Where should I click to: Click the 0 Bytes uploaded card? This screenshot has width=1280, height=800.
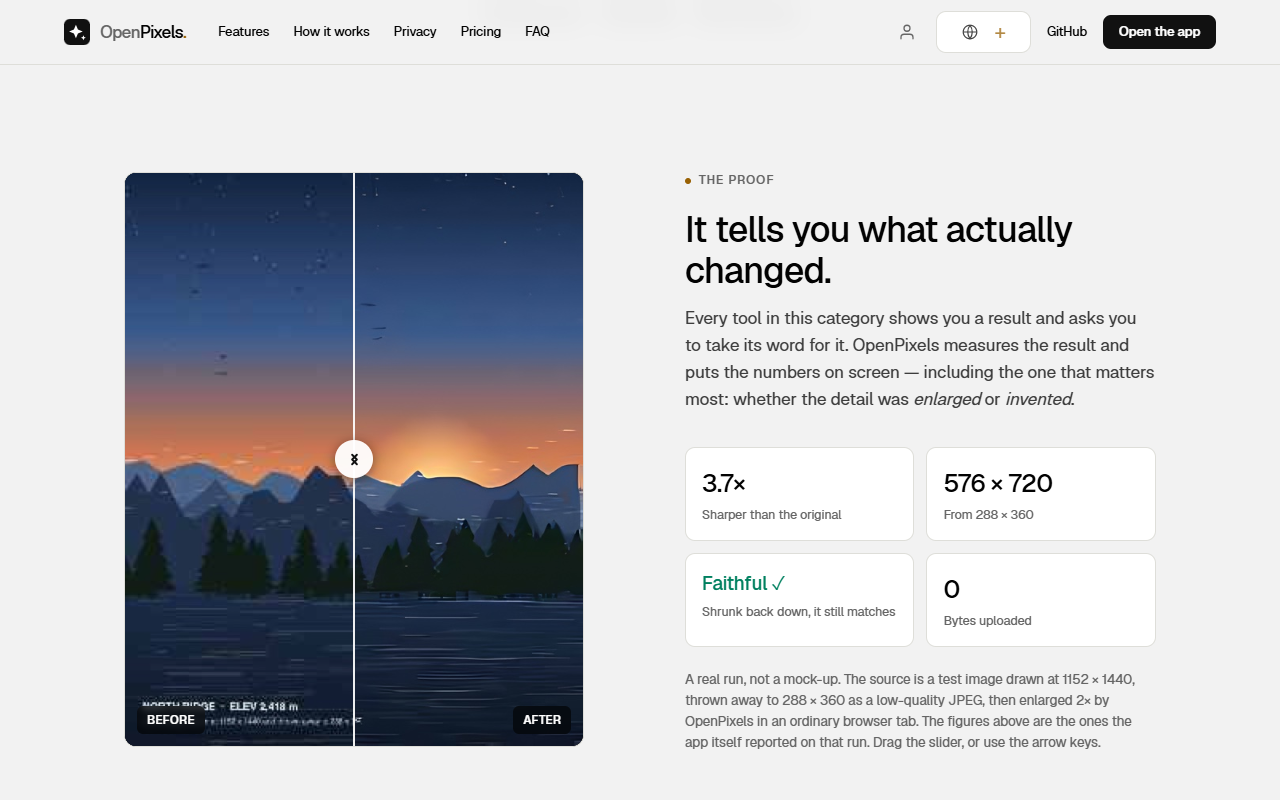pos(1041,600)
